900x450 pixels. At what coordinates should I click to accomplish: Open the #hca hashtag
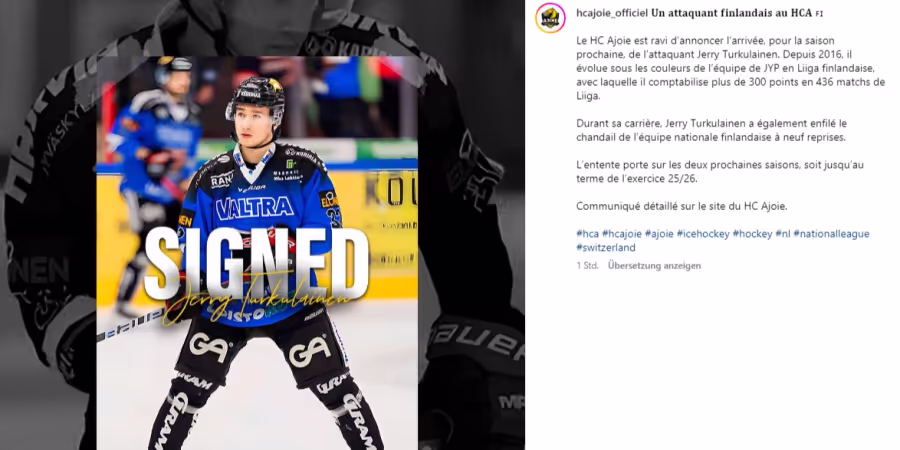click(587, 234)
